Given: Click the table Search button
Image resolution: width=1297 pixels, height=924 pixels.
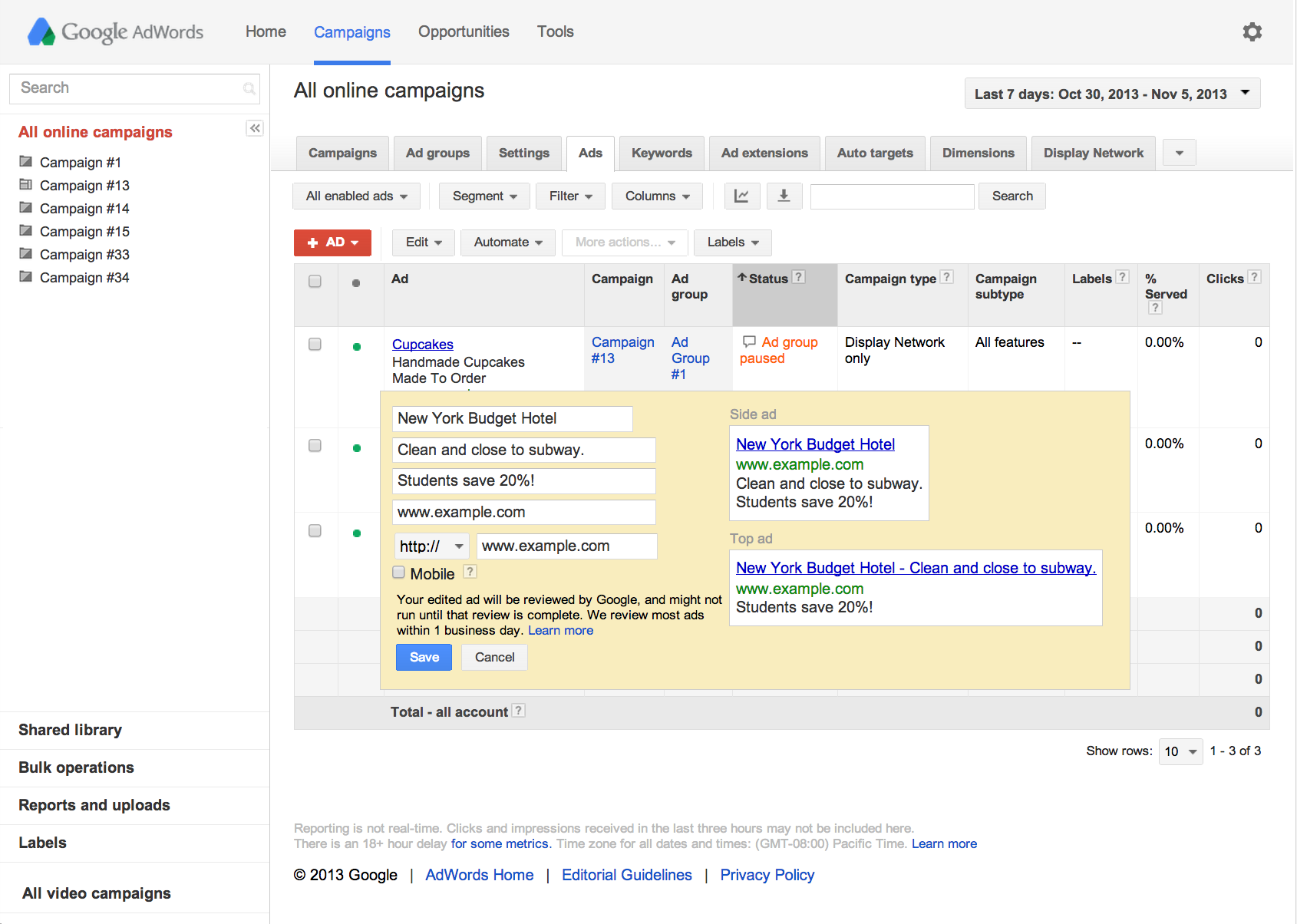Looking at the screenshot, I should coord(1012,196).
